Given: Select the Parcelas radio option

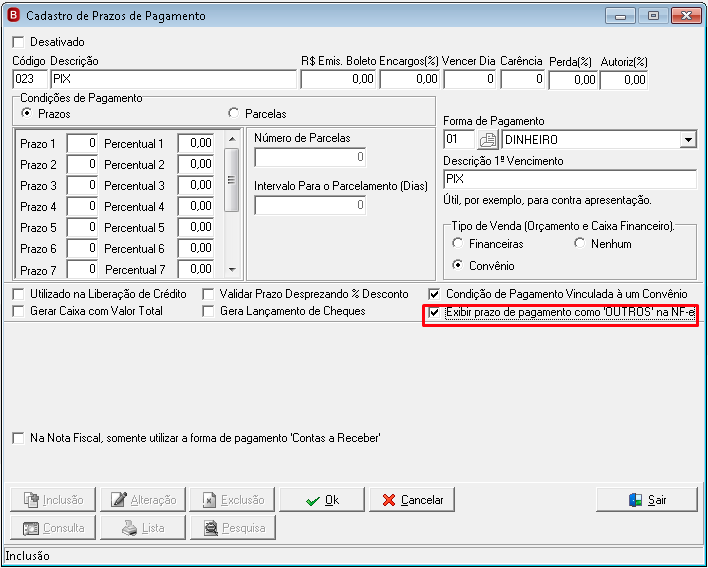Looking at the screenshot, I should click(233, 113).
